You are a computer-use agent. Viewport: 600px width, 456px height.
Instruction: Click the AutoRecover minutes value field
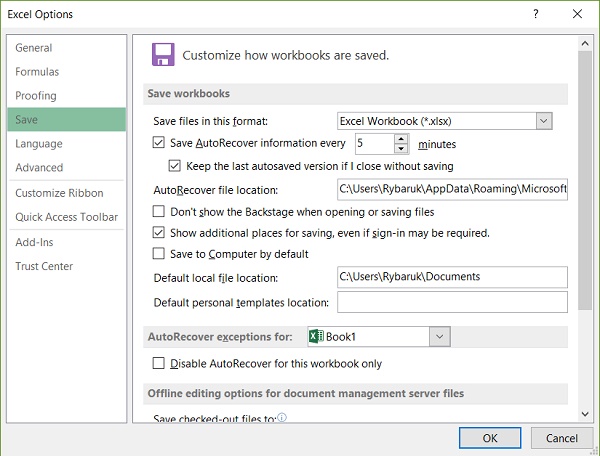coord(375,144)
